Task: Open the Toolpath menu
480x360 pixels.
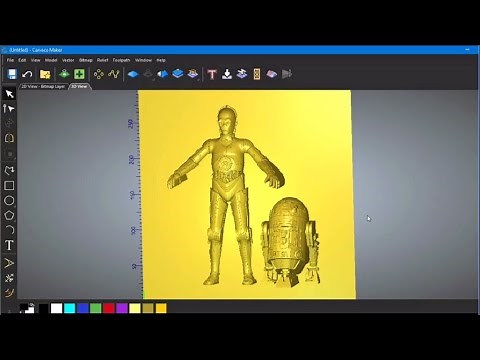Action: 121,60
